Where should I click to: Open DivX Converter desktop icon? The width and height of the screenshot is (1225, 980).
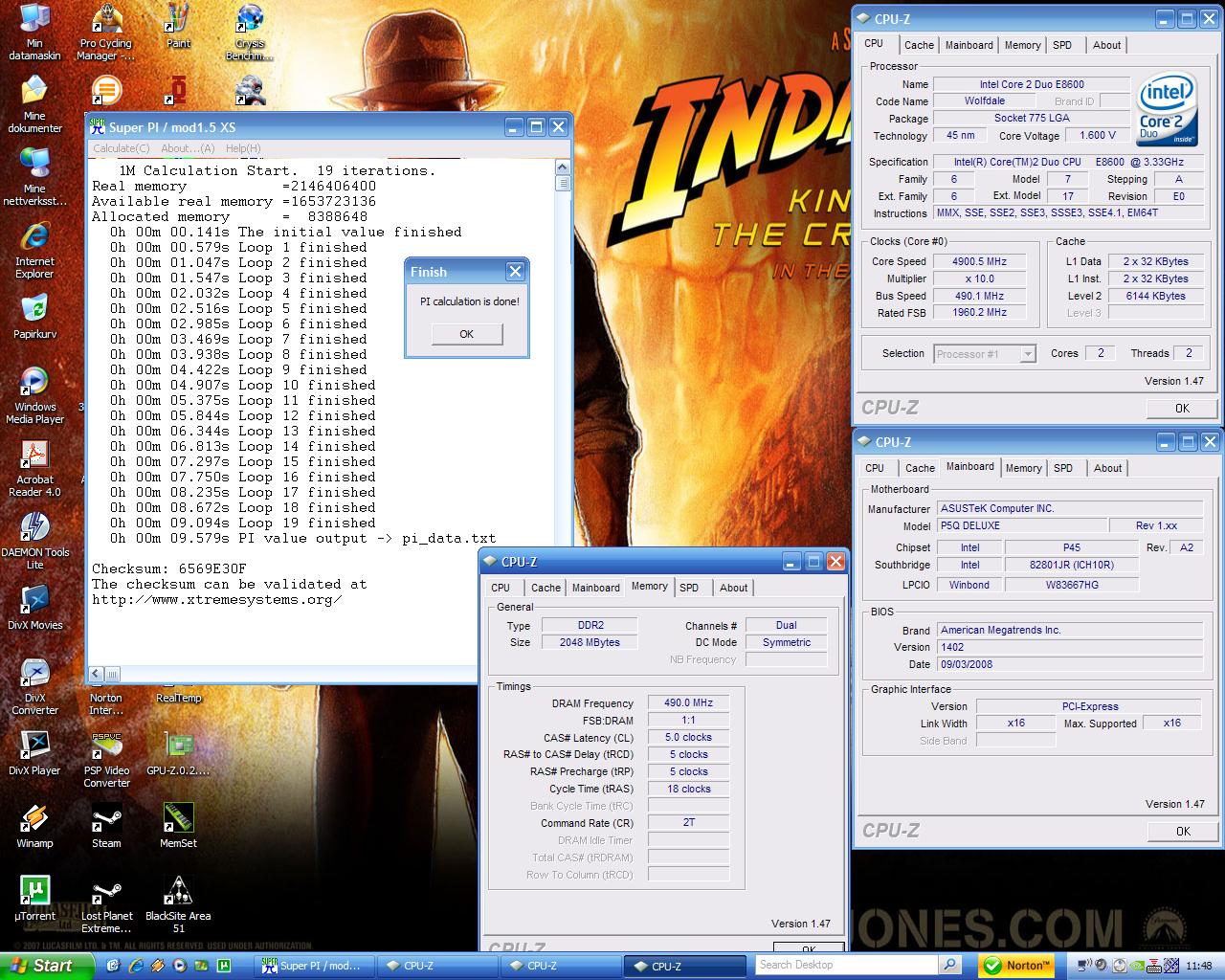point(34,687)
